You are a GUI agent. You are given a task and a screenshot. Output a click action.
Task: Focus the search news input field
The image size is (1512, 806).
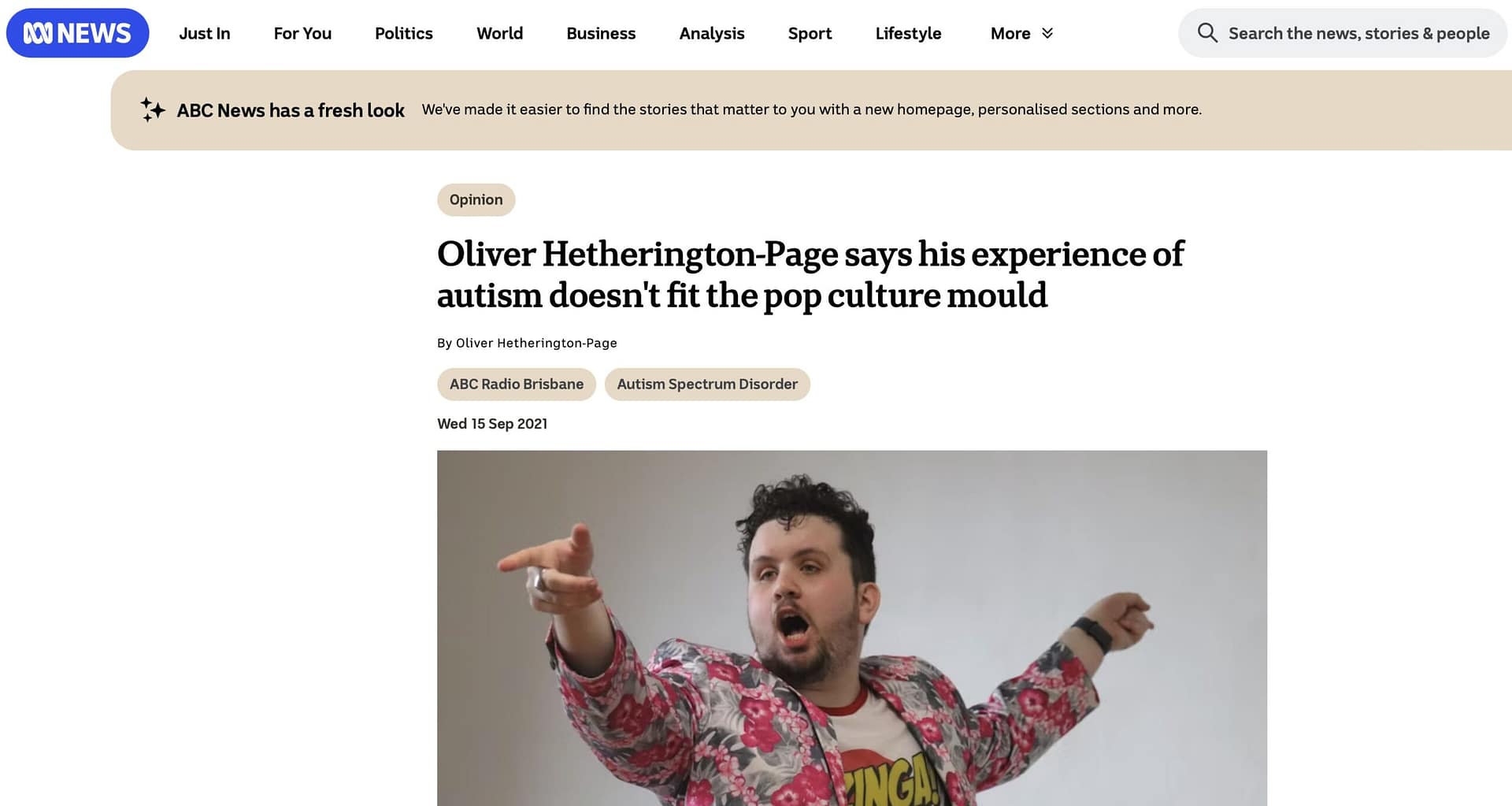click(1343, 33)
